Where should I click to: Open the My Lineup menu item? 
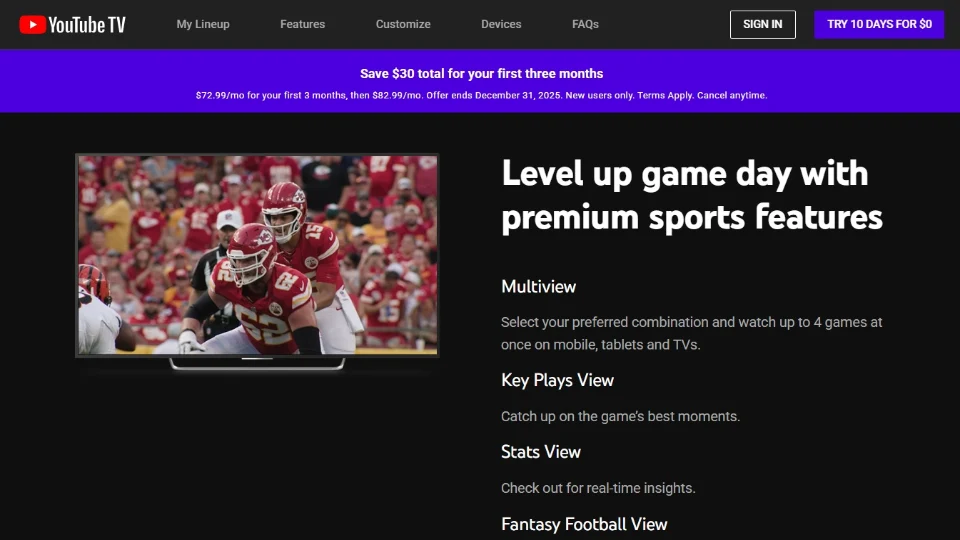[203, 24]
